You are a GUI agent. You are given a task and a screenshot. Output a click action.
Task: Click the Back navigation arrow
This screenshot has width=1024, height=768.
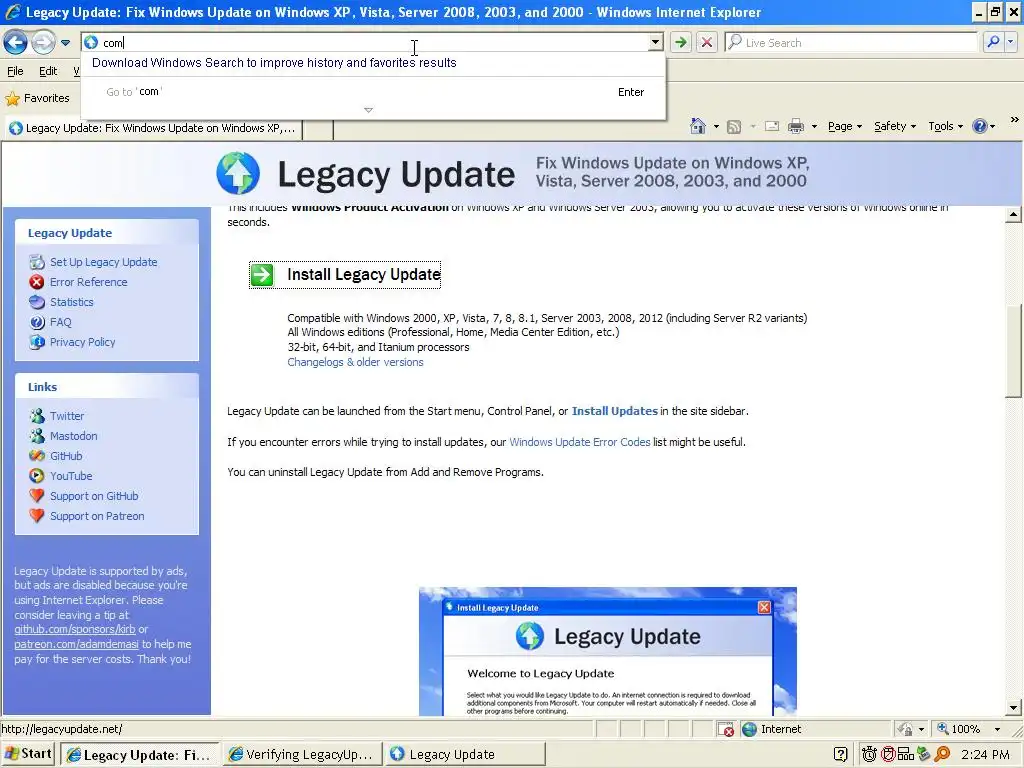pos(16,43)
